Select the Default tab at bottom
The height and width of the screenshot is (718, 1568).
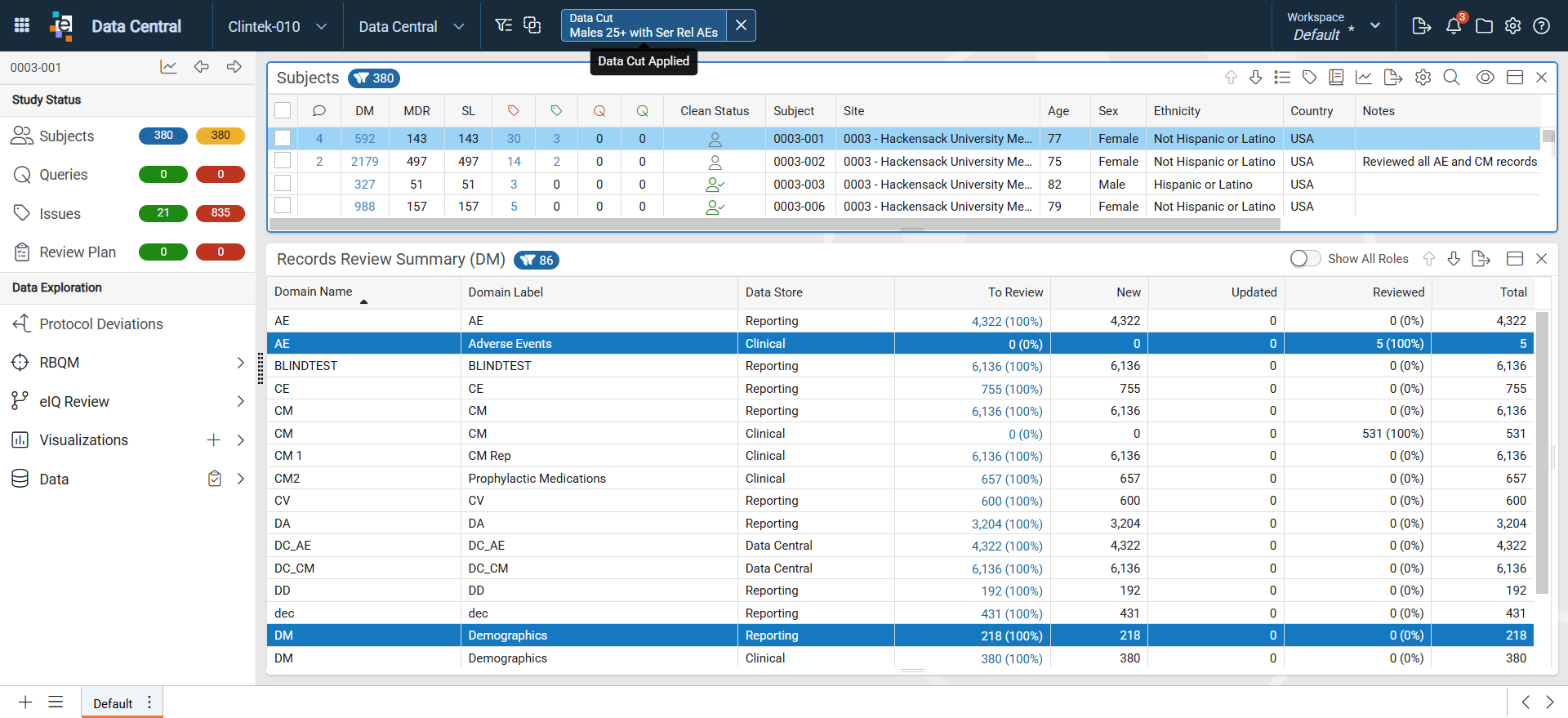pyautogui.click(x=113, y=703)
